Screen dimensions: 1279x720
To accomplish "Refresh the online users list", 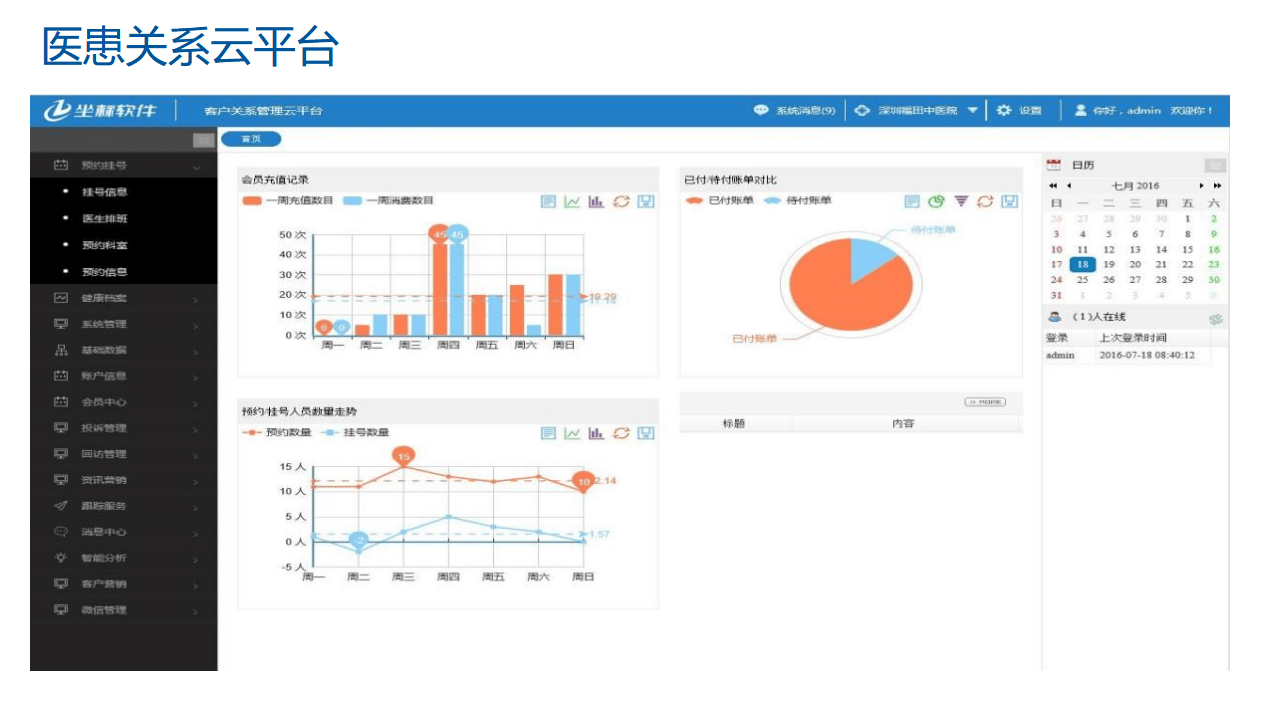I will tap(1216, 319).
